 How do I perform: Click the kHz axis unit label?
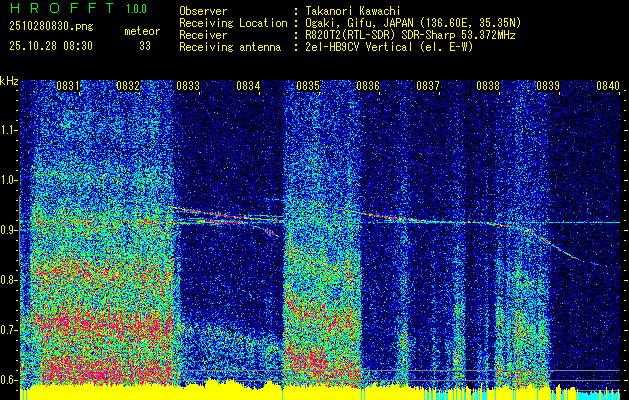pos(10,80)
